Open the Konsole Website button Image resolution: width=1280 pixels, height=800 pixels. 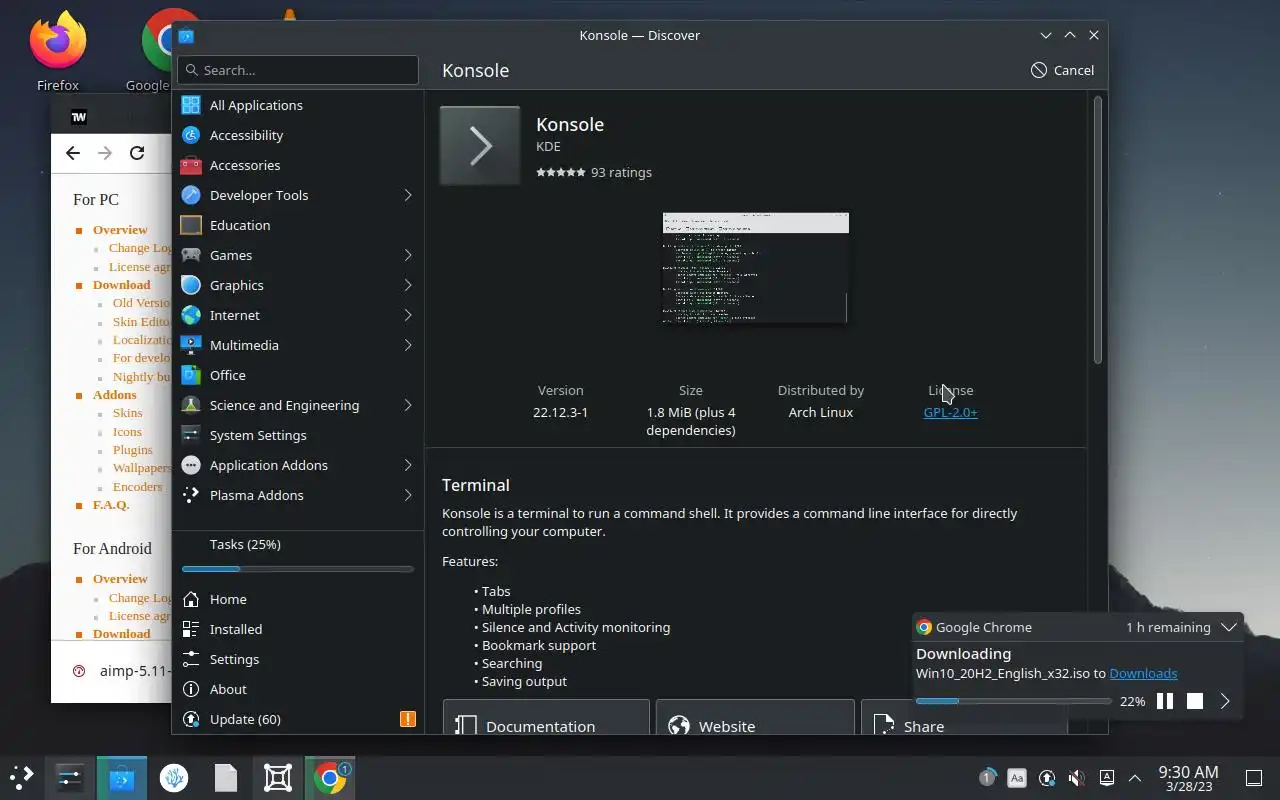(755, 717)
